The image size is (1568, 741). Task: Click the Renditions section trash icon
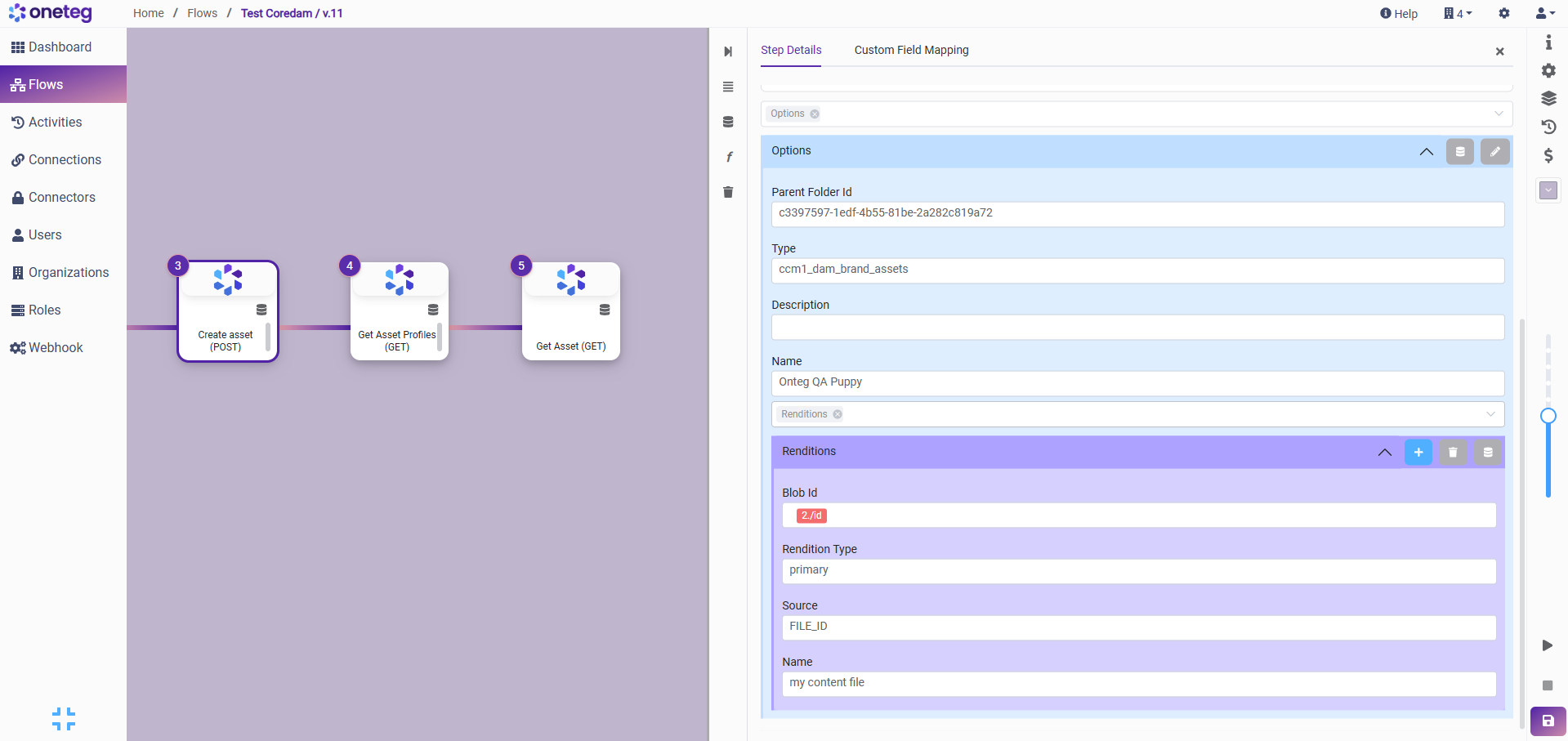click(1452, 452)
